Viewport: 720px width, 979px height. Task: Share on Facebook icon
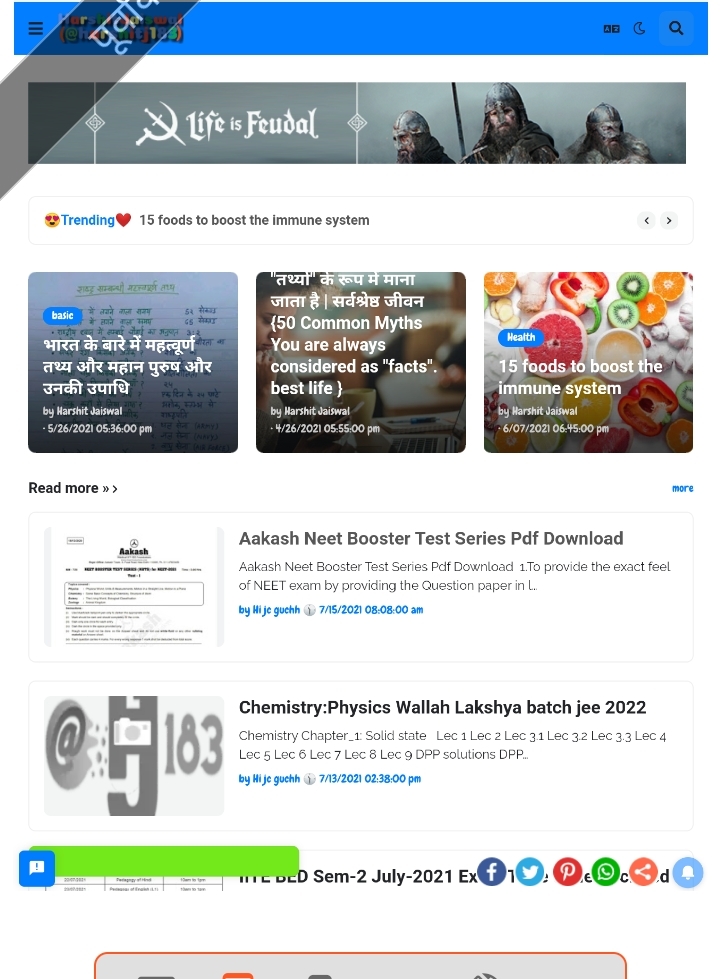[x=491, y=872]
